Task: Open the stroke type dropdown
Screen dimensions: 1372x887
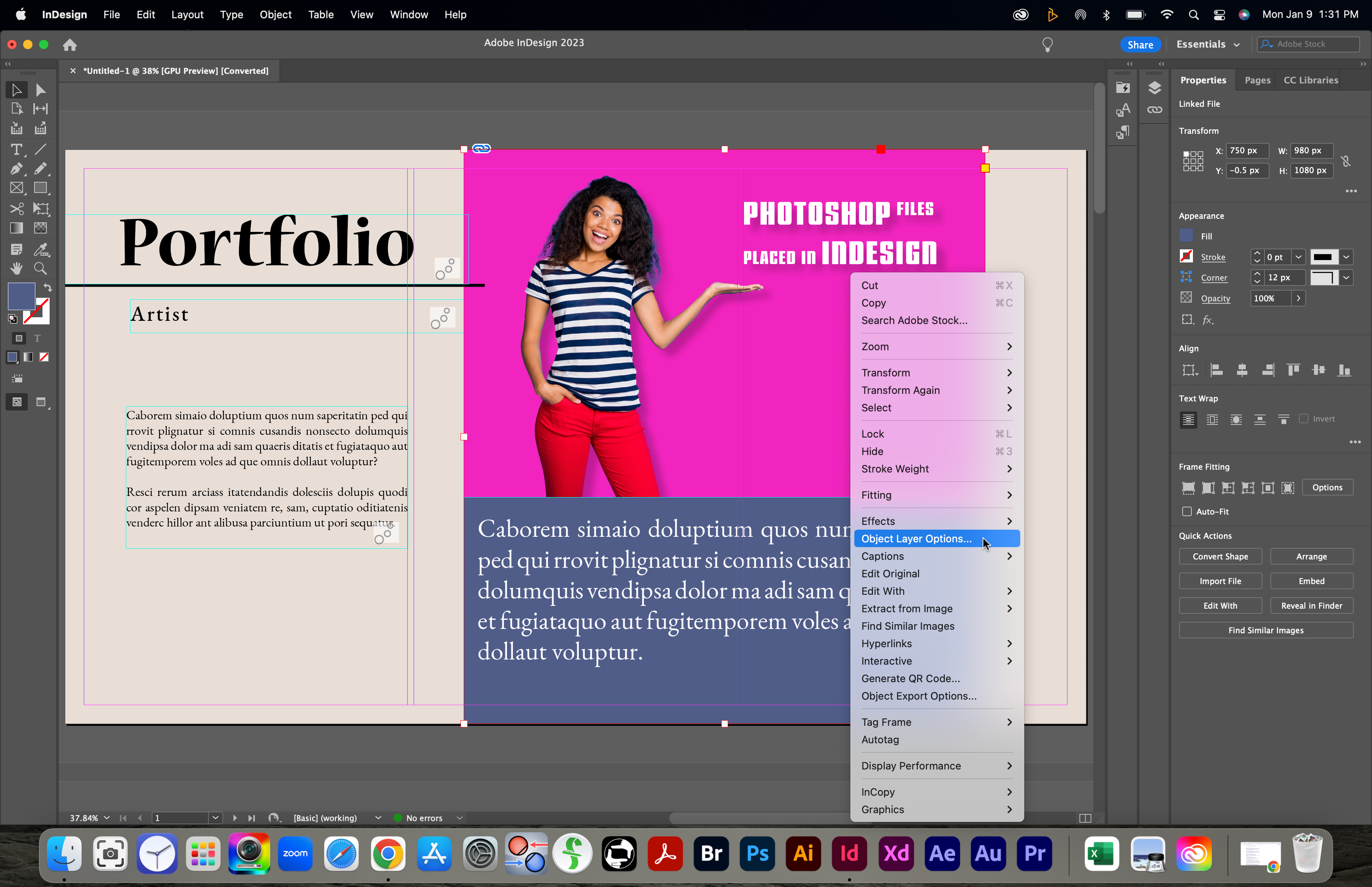Action: click(x=1346, y=257)
